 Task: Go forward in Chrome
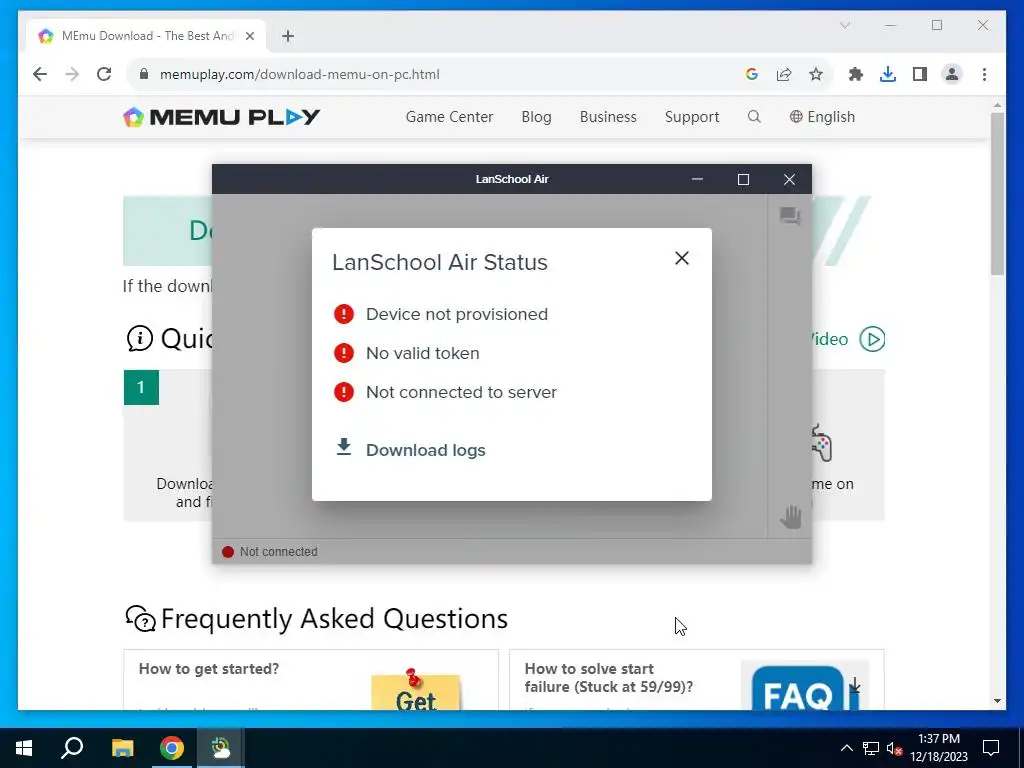click(72, 74)
